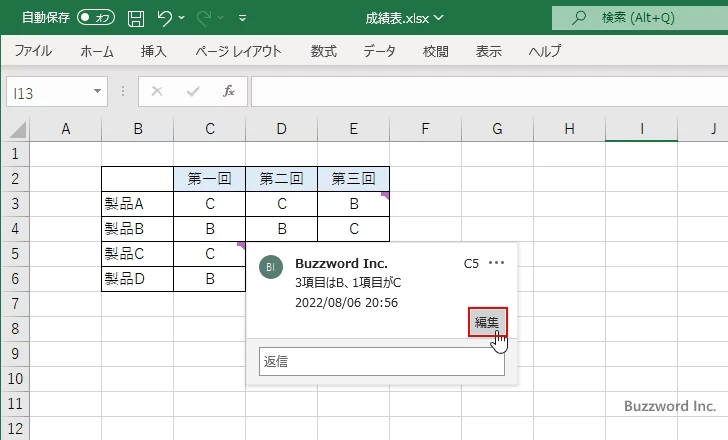Screen dimensions: 728x440
Task: Open Customize Quick Access Toolbar dropdown
Action: point(242,18)
